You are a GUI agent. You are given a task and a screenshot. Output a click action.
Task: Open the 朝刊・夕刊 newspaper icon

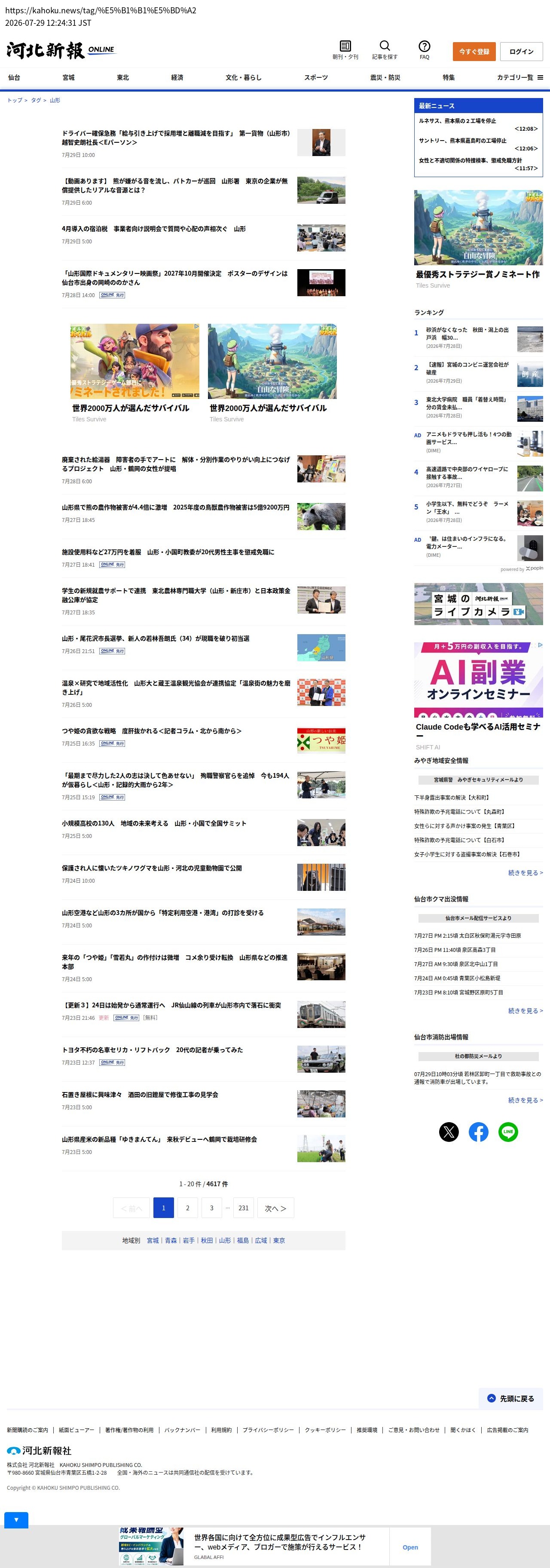click(x=345, y=46)
